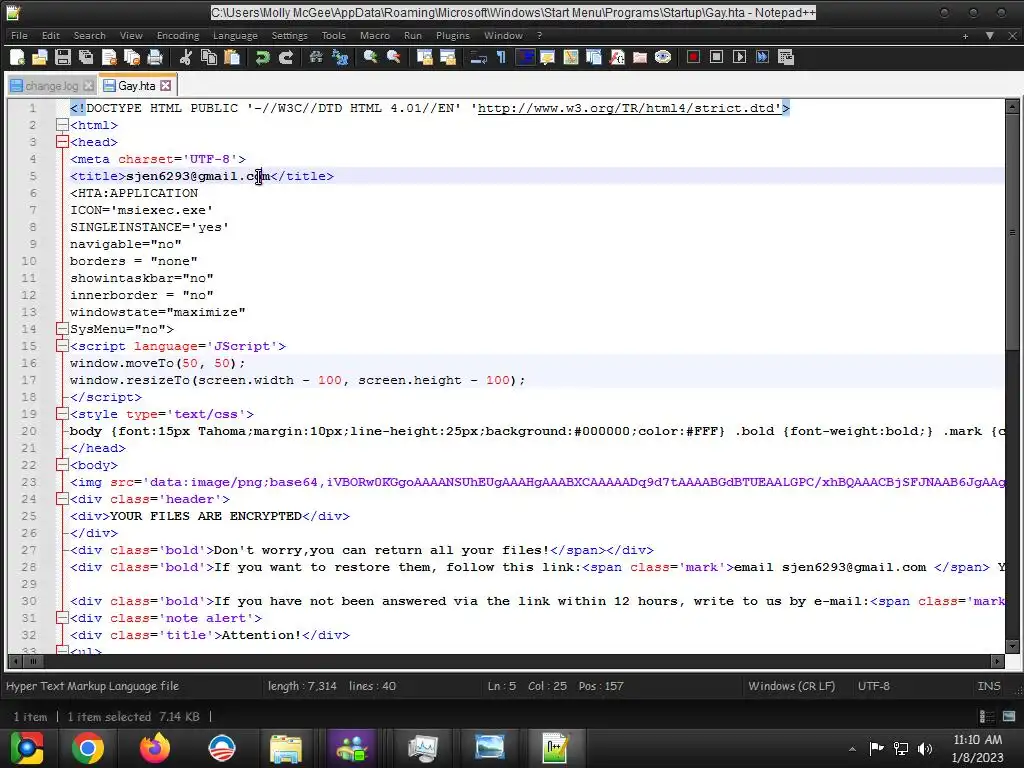
Task: Click the Windows (CR LF) status bar field
Action: 792,686
